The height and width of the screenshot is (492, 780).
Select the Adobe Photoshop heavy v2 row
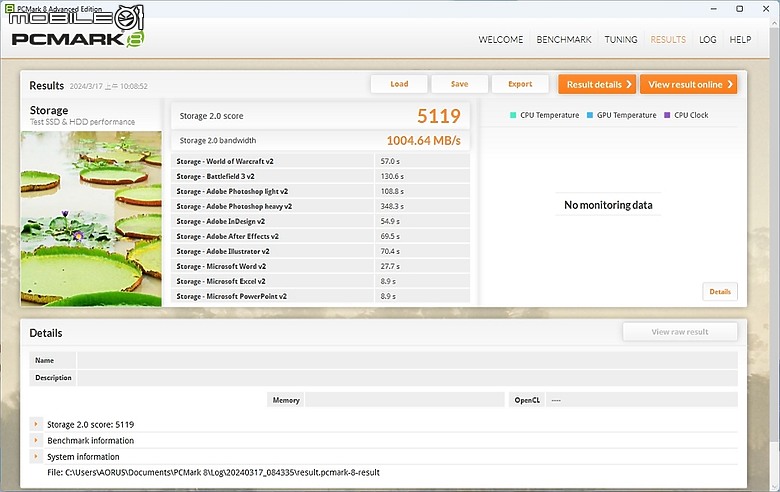(321, 206)
